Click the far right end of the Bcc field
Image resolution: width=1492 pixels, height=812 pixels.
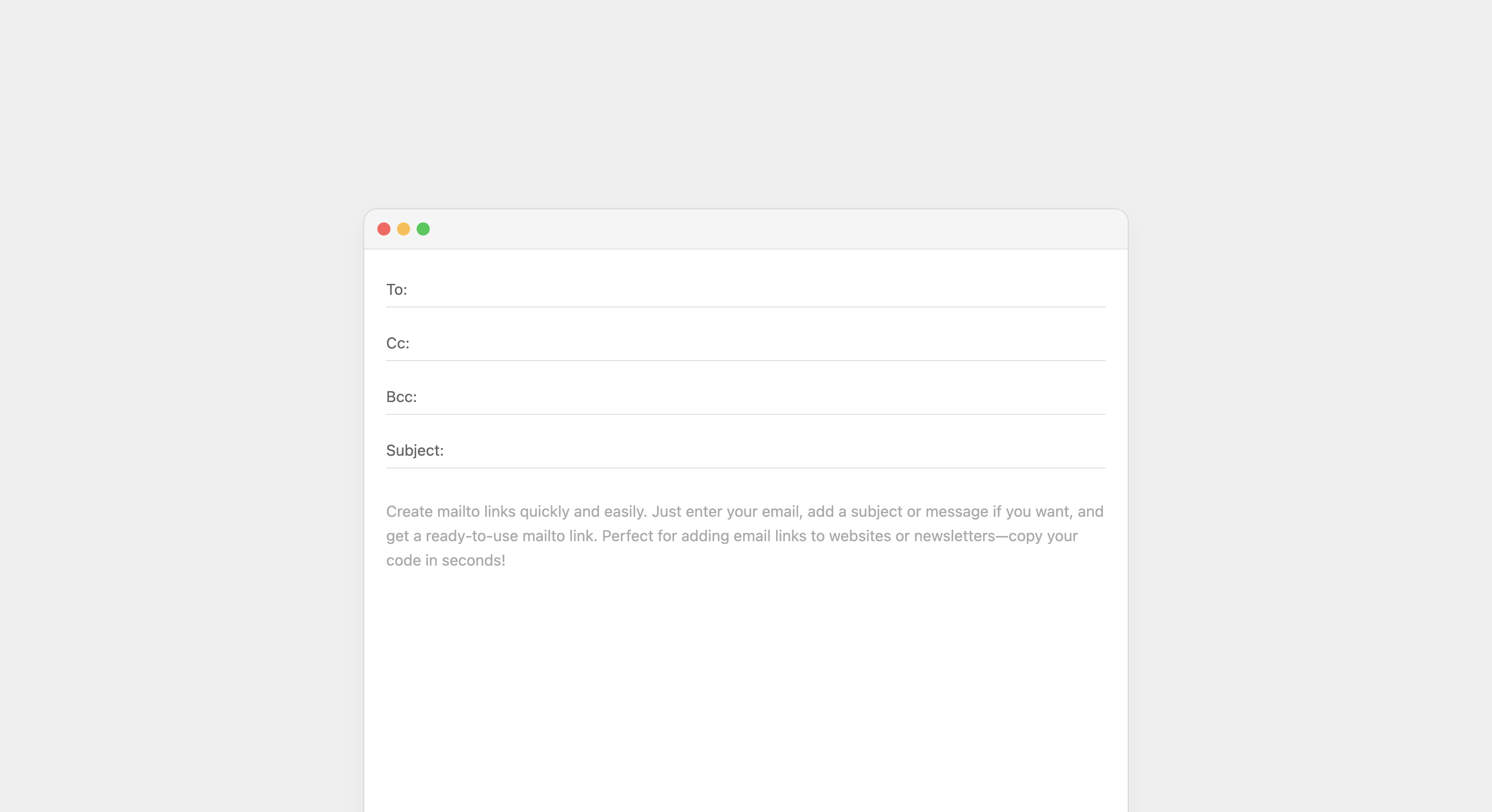[x=1095, y=397]
